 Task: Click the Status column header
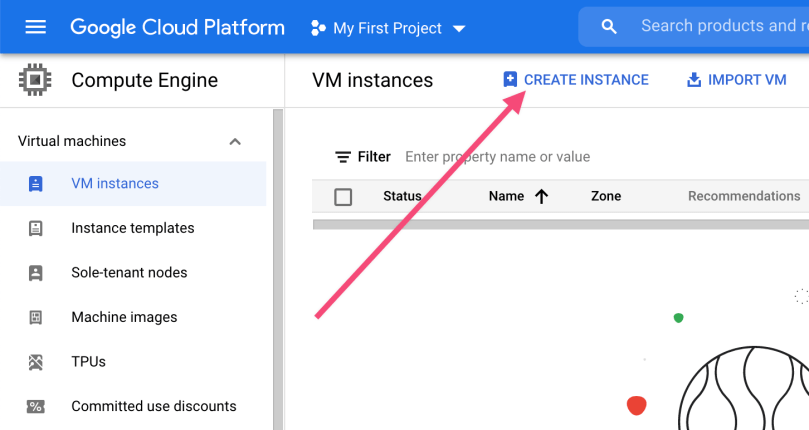point(402,196)
